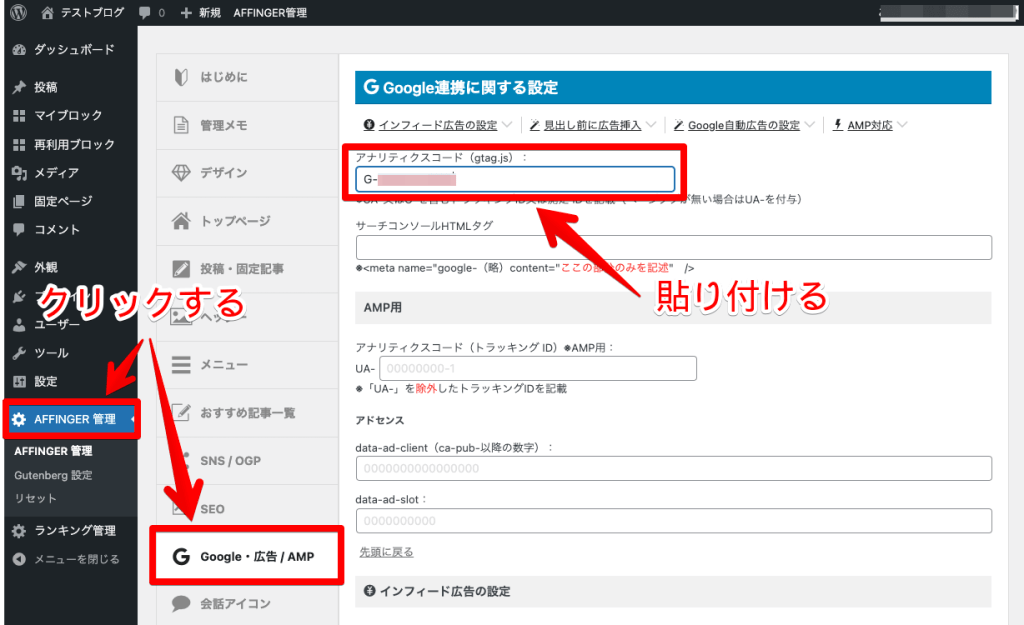Click the コメント bubble icon in sidebar
This screenshot has height=625, width=1024.
(19, 229)
